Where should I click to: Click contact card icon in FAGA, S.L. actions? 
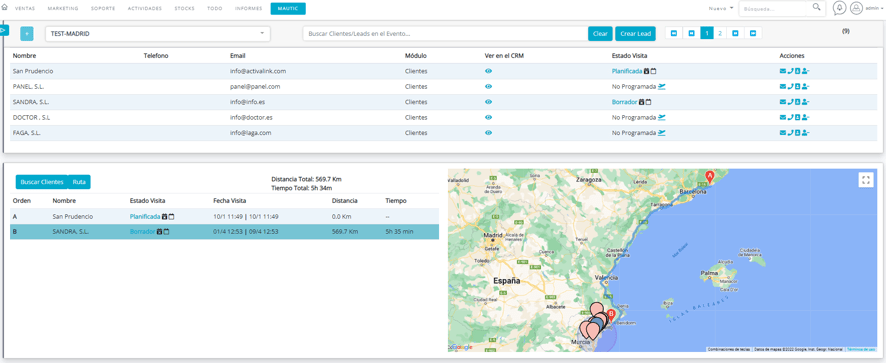[797, 132]
